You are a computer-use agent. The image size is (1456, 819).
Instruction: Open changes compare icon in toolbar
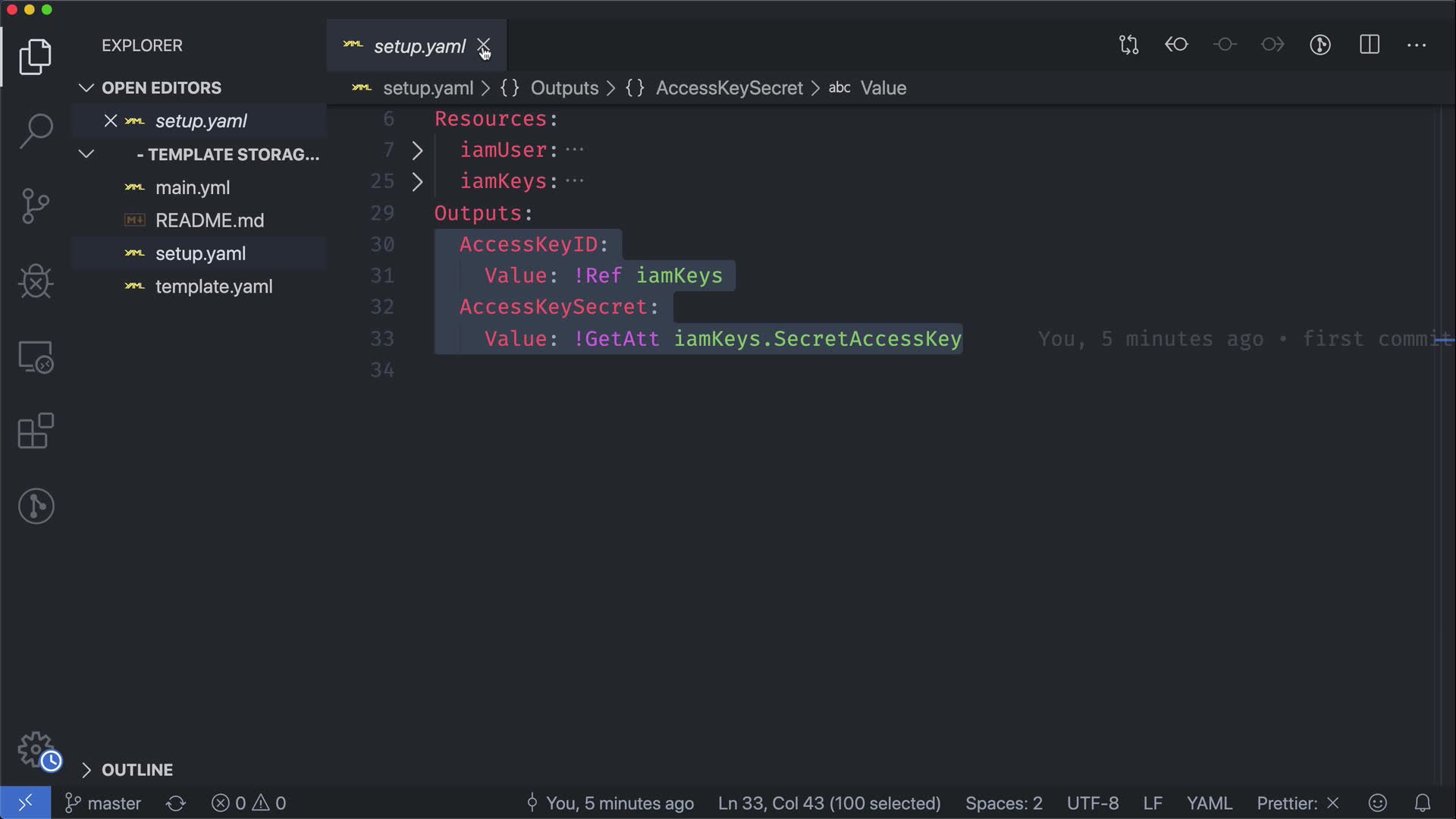(x=1128, y=45)
